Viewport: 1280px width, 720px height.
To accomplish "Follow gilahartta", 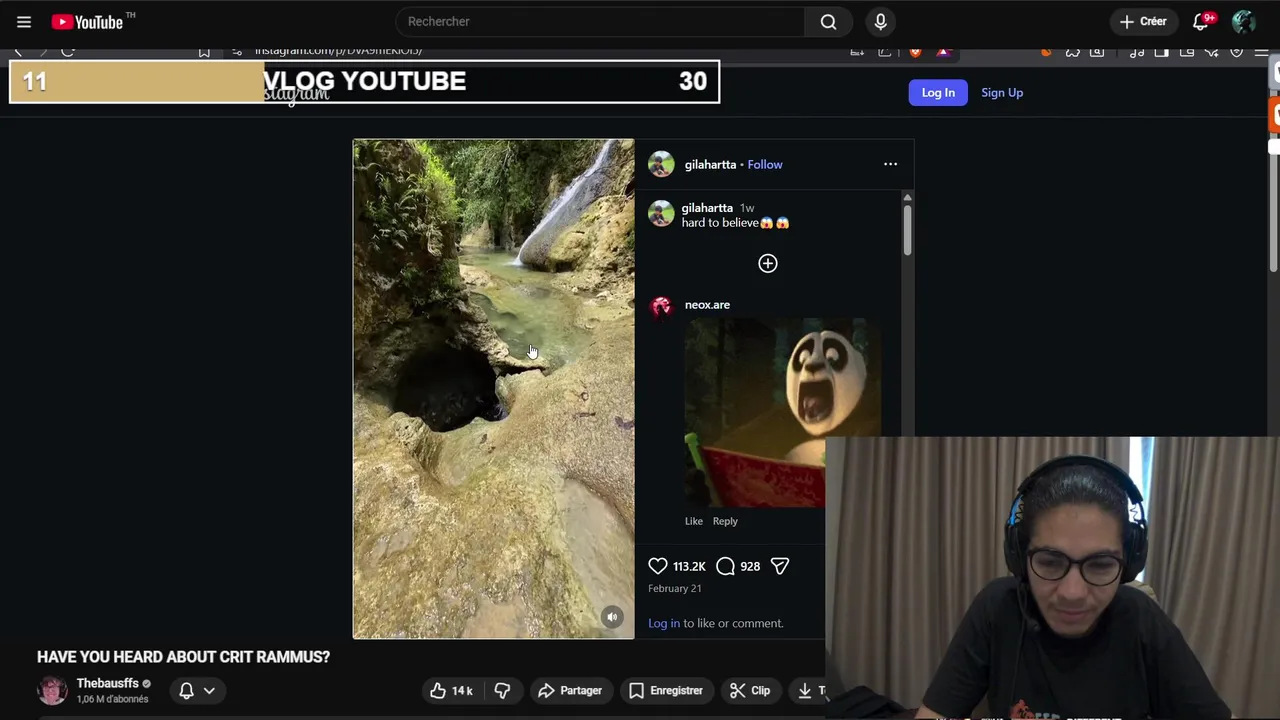I will (x=765, y=164).
